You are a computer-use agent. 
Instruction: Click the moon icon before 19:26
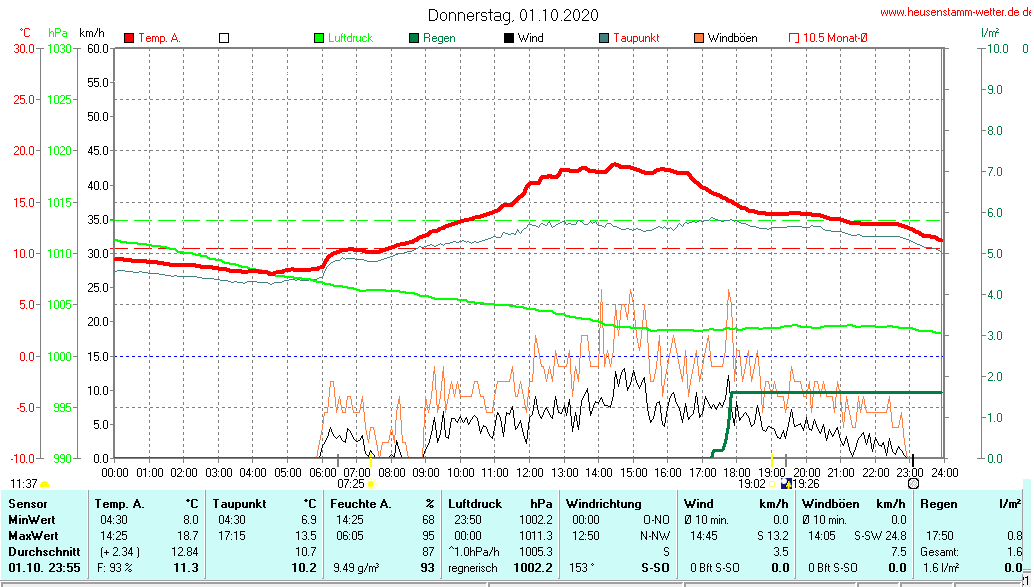click(x=785, y=483)
